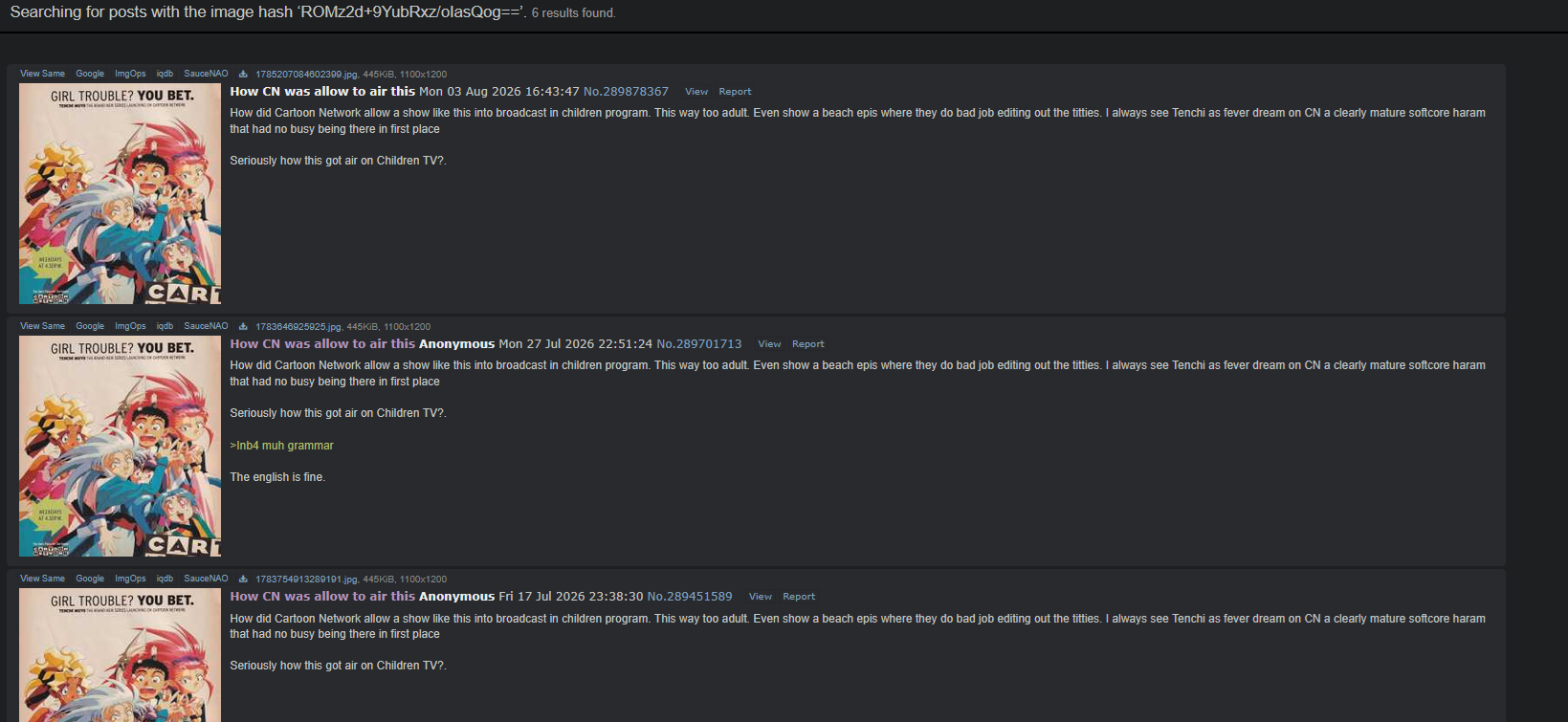Screen dimensions: 1568x722
Task: Open filename link 1783646925925.jpg
Action: 298,327
